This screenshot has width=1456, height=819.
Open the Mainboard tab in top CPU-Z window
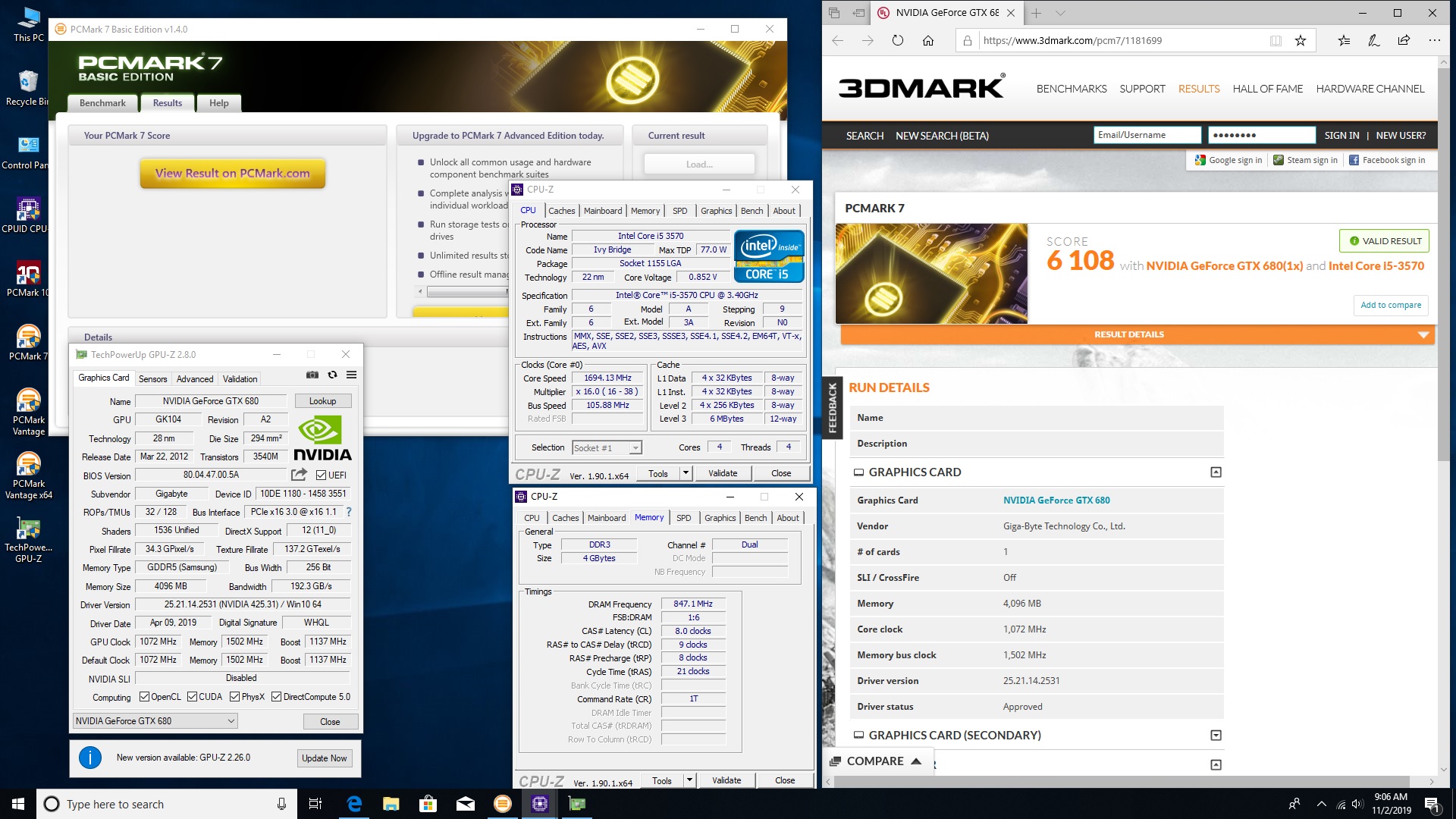(603, 211)
